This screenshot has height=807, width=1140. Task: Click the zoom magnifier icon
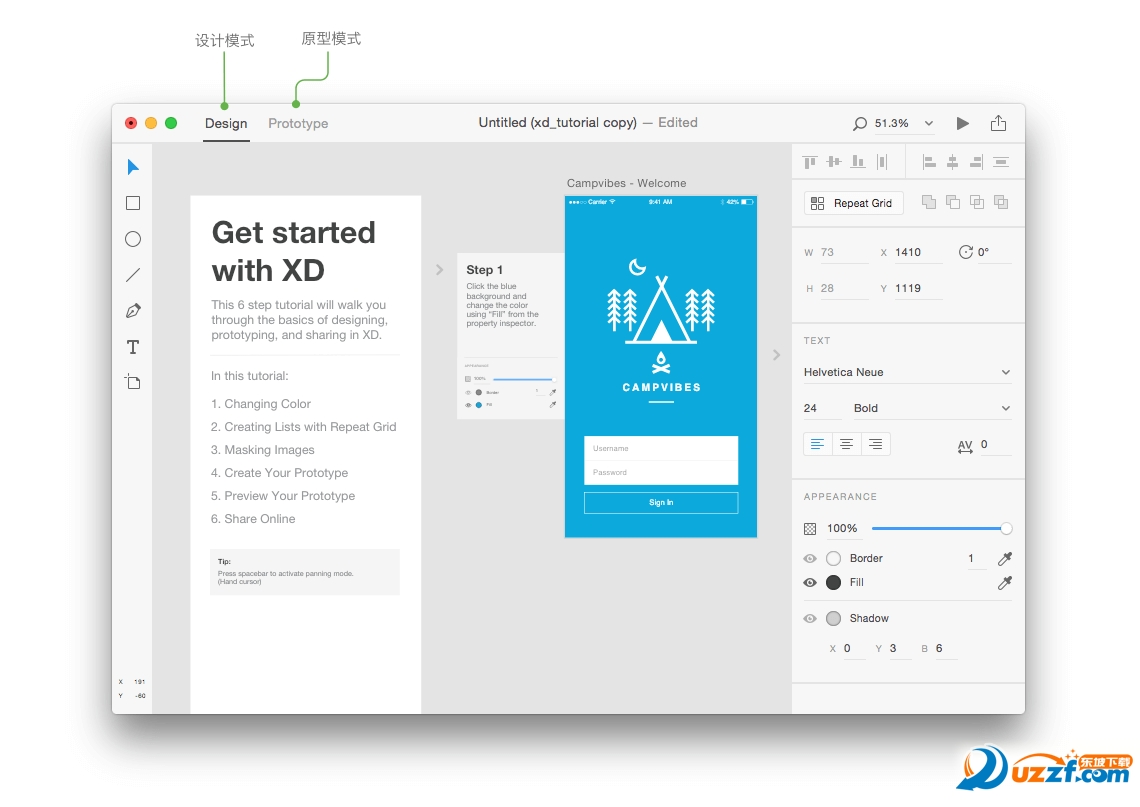click(859, 124)
